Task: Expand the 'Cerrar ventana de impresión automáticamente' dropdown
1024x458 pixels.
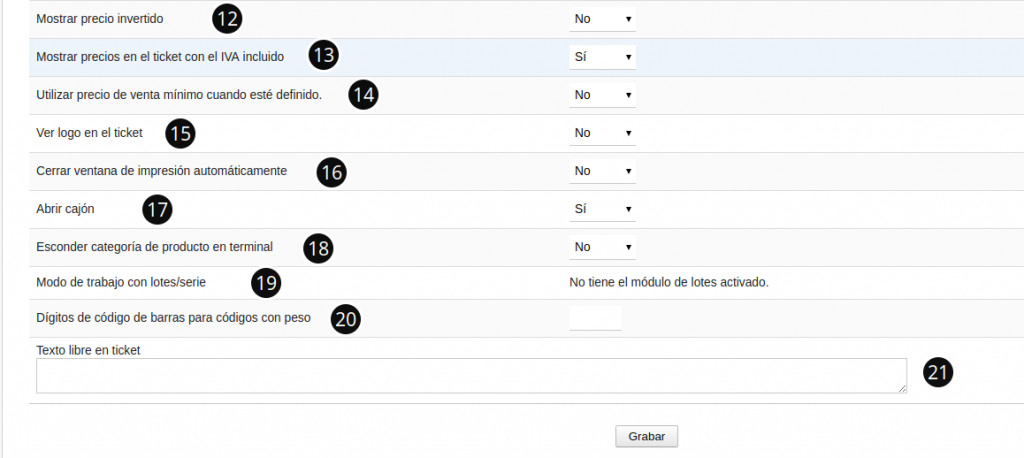Action: [x=602, y=171]
